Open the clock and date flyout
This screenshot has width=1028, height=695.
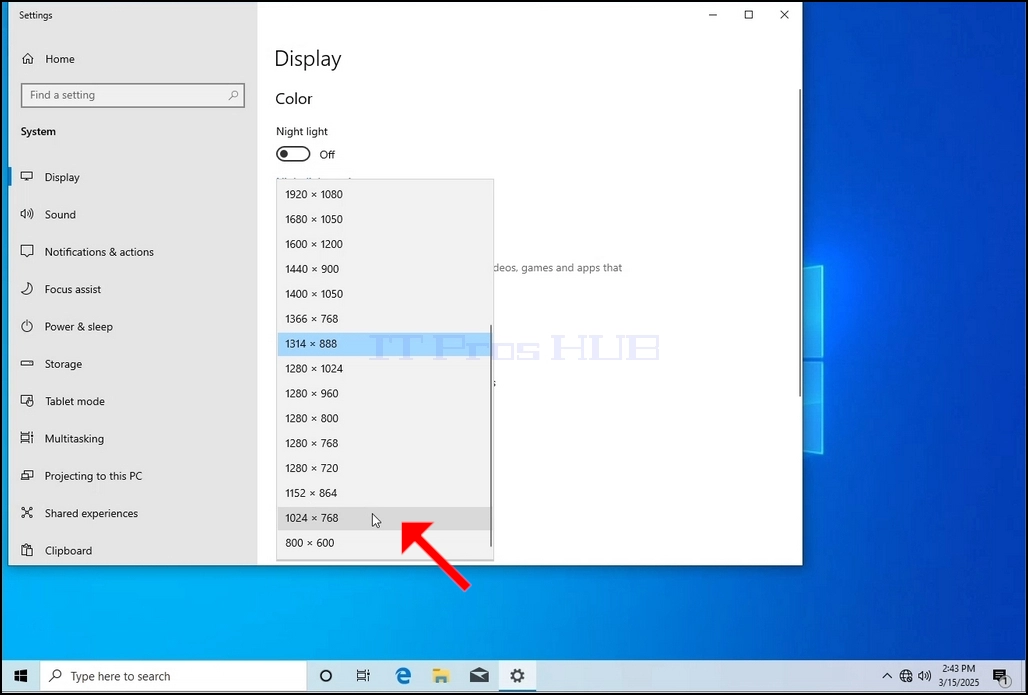click(x=958, y=676)
